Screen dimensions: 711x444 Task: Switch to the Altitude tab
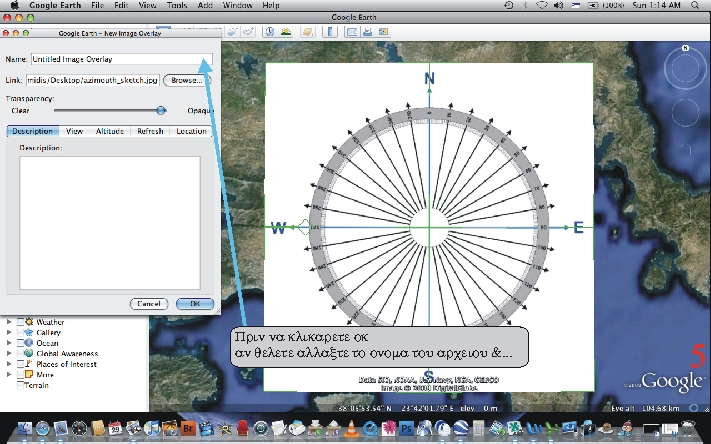(x=110, y=131)
